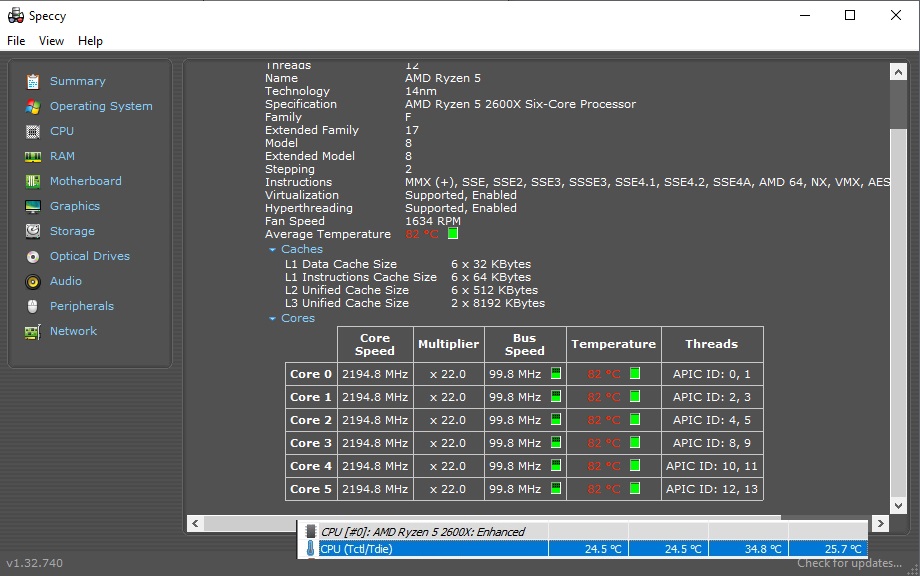Click the Operating System Windows flag icon
Screen dimensions: 920x576
[33, 107]
